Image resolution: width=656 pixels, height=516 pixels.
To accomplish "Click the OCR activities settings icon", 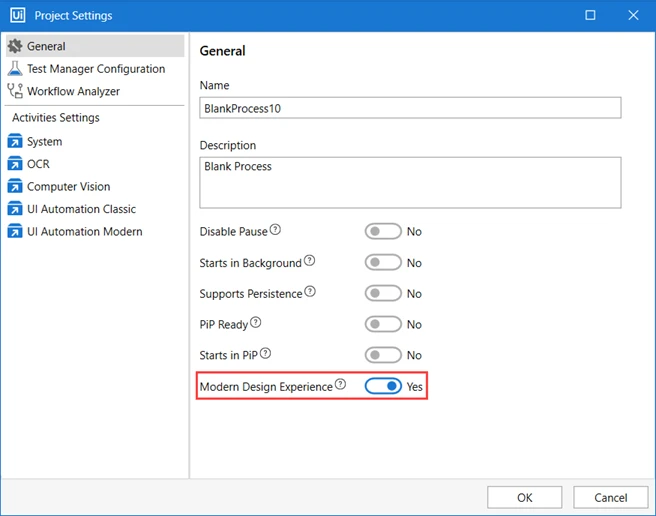I will coord(15,164).
